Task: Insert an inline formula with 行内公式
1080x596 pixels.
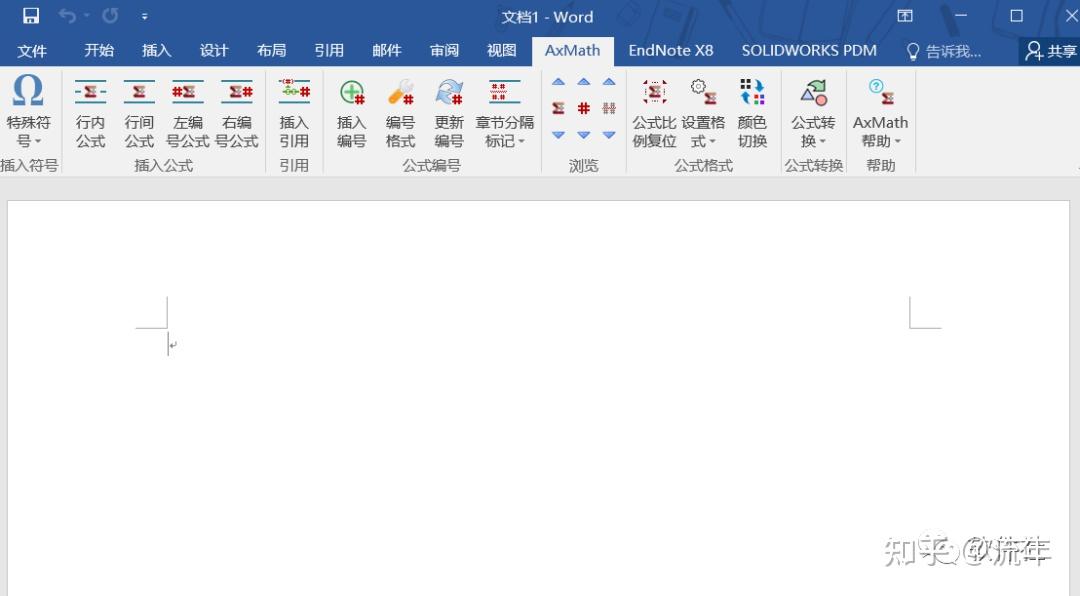Action: 90,113
